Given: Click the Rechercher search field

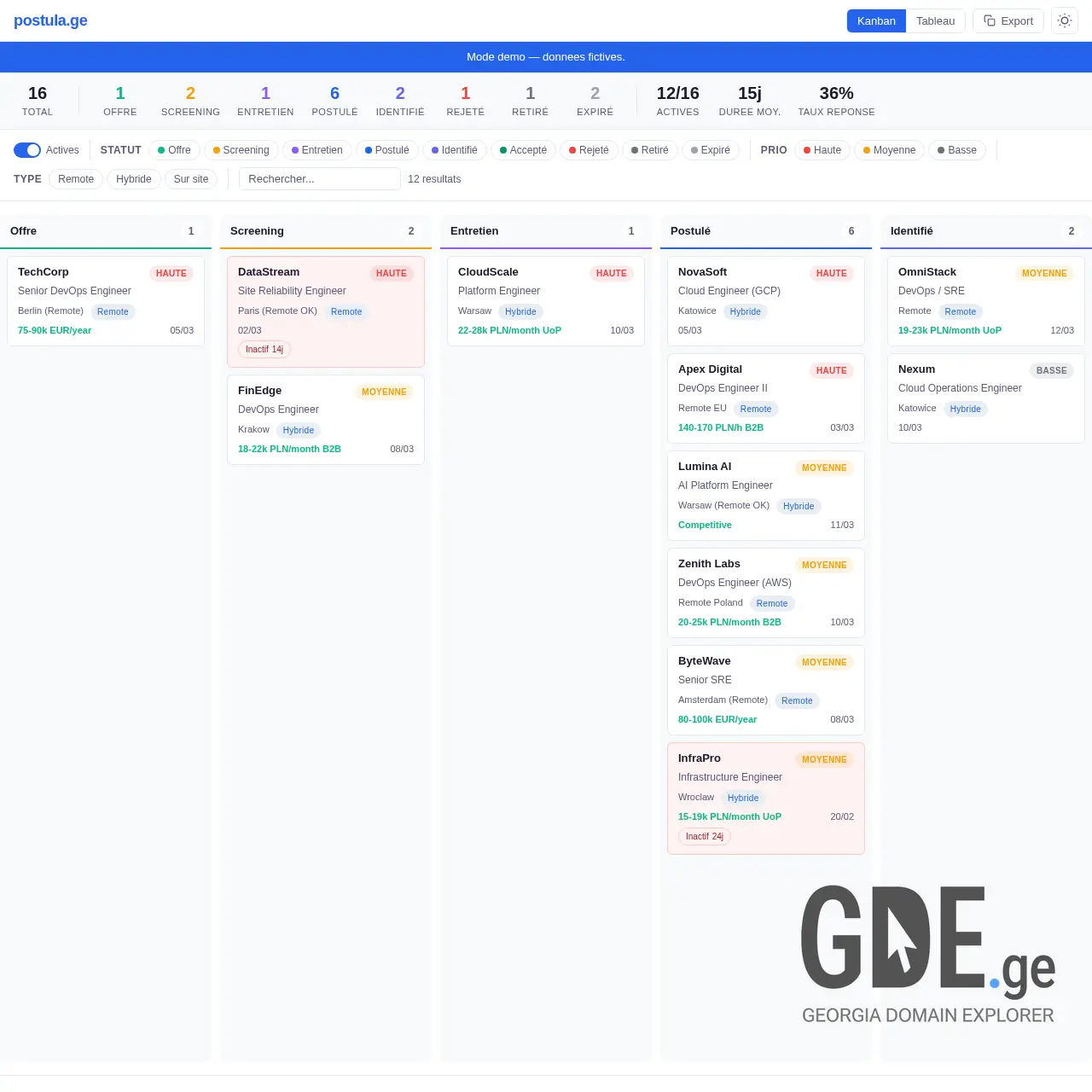Looking at the screenshot, I should pyautogui.click(x=320, y=179).
